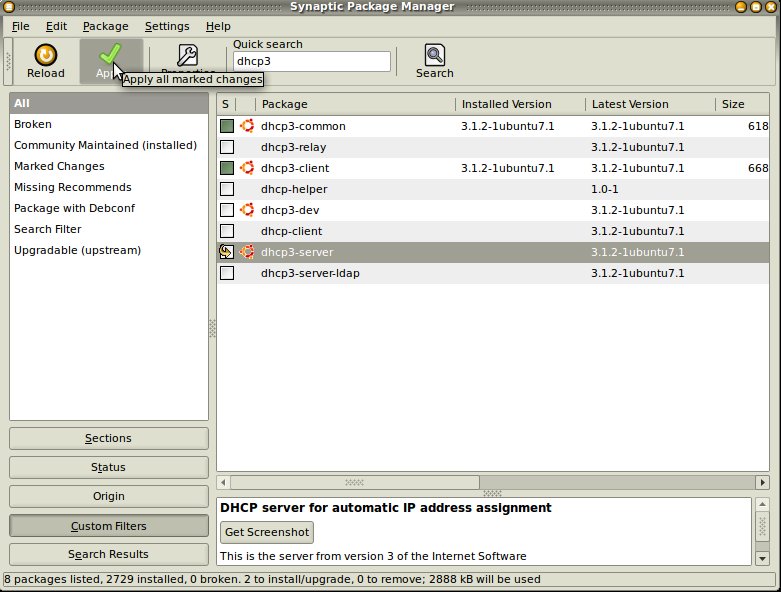Select the Marked Changes filter

(109, 166)
